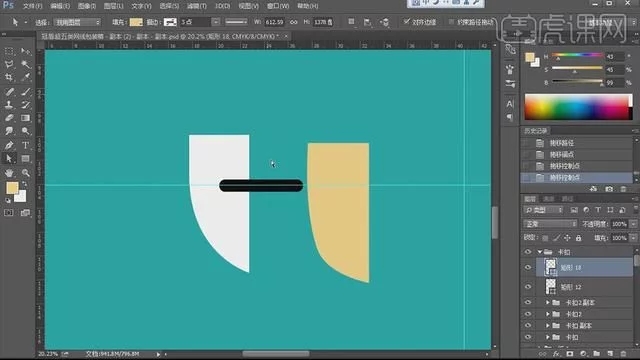Select the Eraser tool
This screenshot has height=360, width=640.
click(9, 118)
